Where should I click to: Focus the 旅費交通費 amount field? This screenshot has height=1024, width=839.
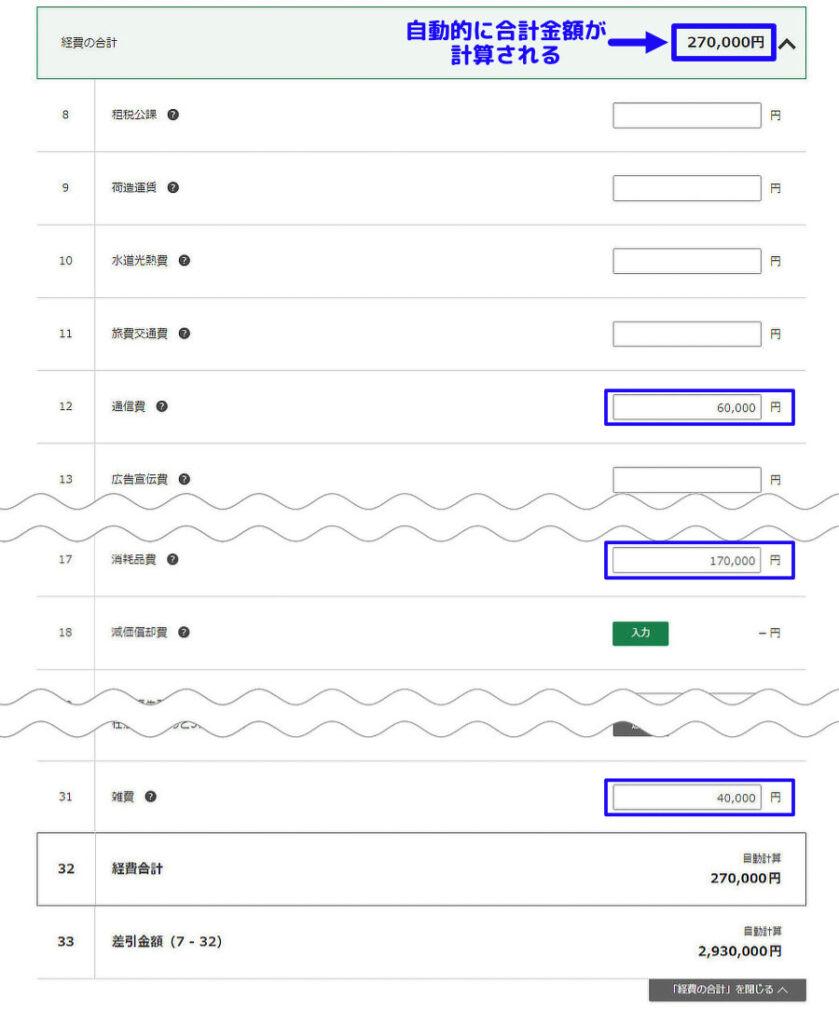click(687, 334)
